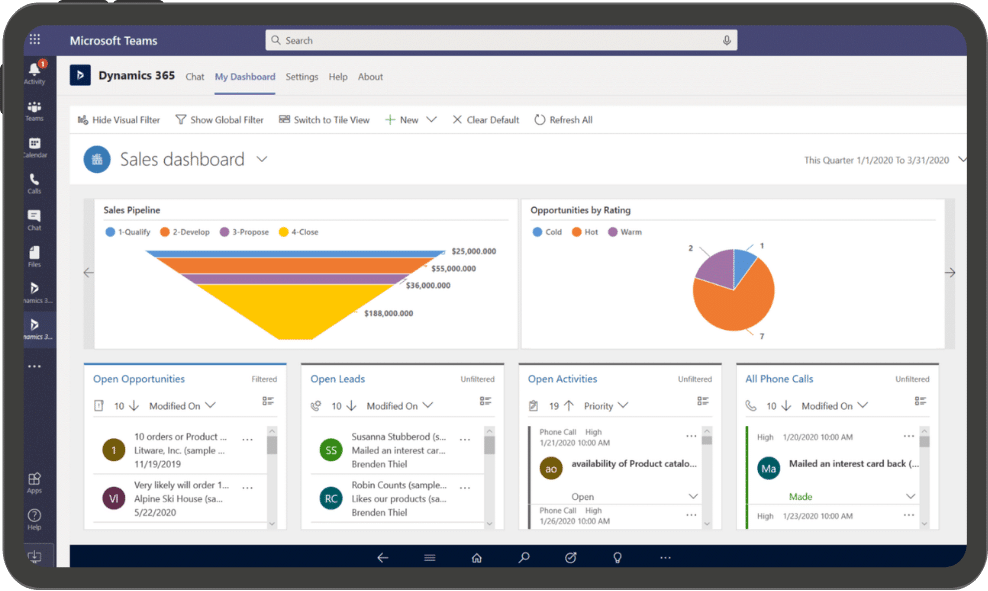Open the task checkmark icon in bottom bar
Image resolution: width=988 pixels, height=591 pixels.
tap(571, 557)
